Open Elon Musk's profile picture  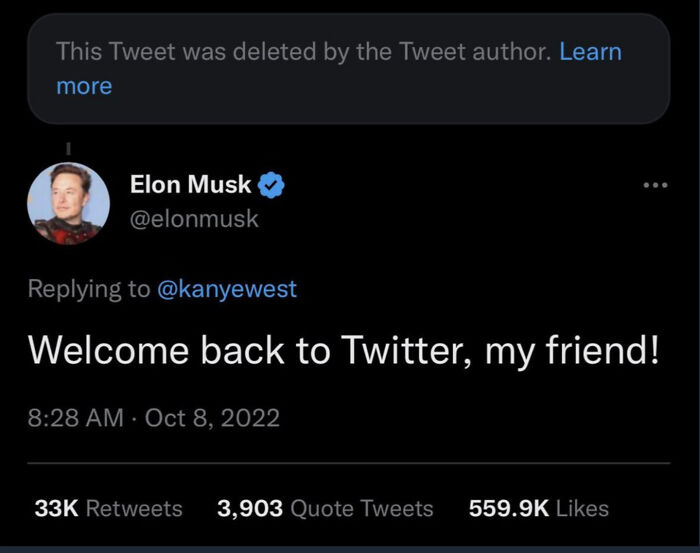pos(68,203)
